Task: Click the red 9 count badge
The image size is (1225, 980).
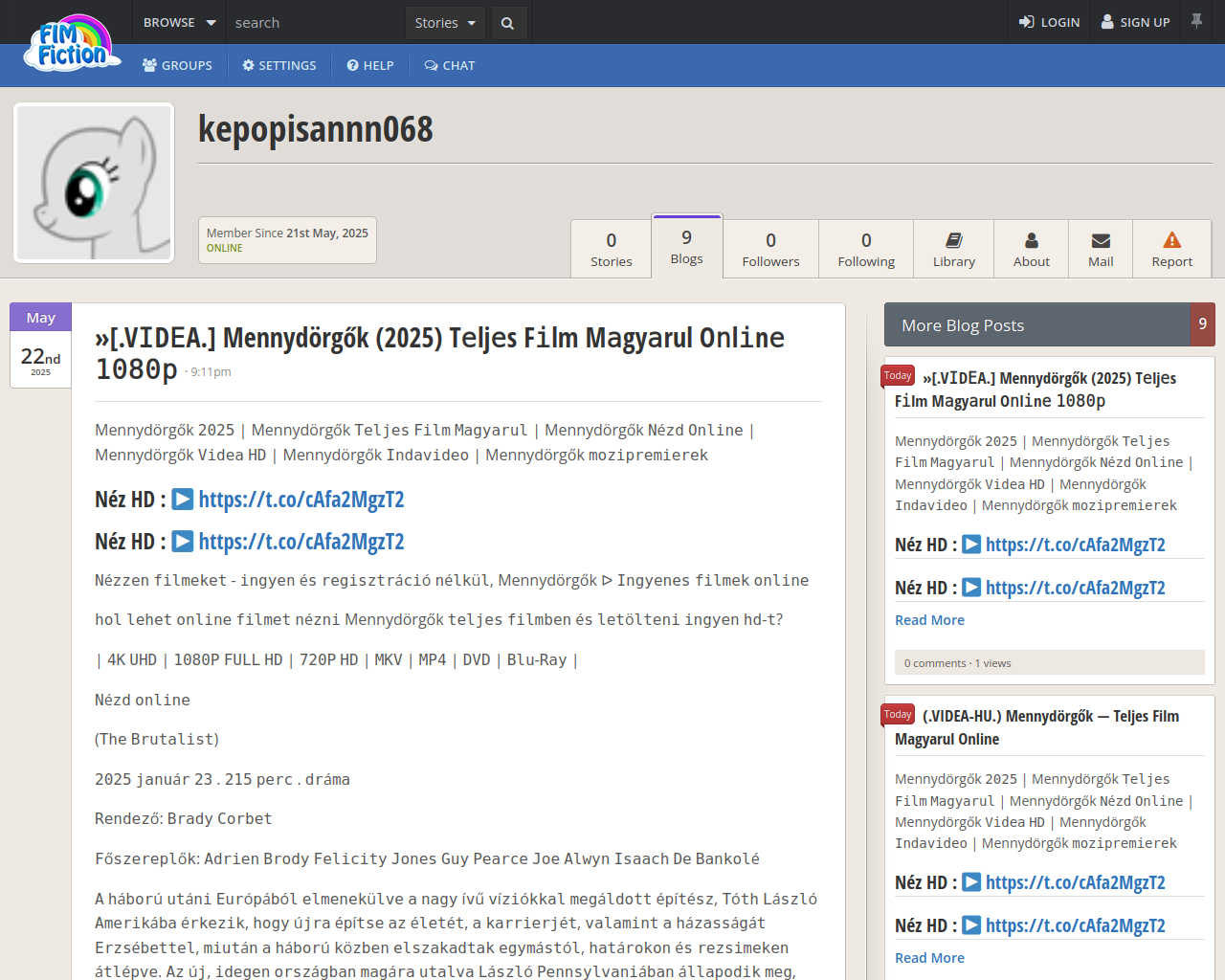Action: (1203, 324)
